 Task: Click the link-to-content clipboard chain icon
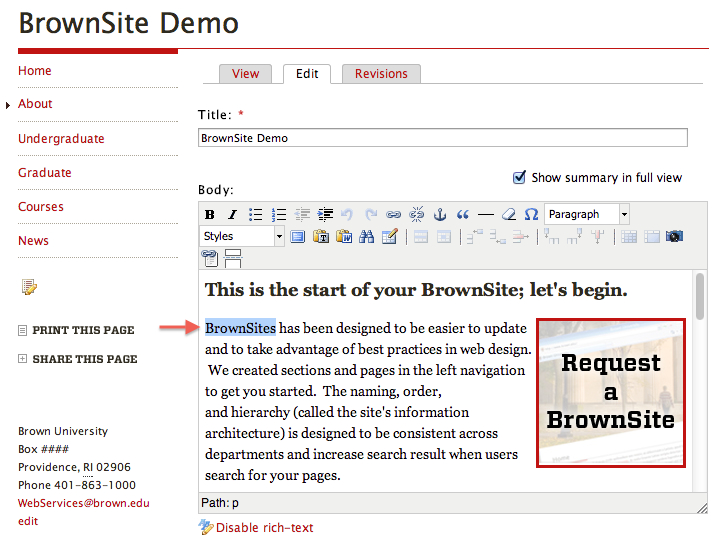(210, 258)
